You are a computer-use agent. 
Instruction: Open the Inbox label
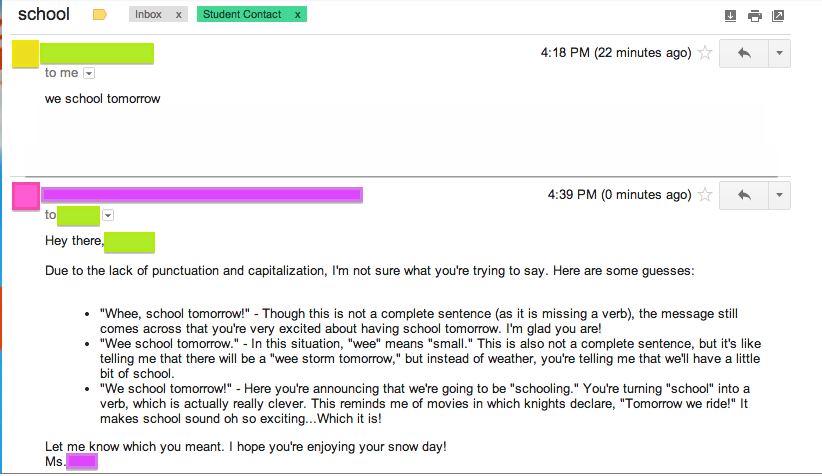[148, 15]
